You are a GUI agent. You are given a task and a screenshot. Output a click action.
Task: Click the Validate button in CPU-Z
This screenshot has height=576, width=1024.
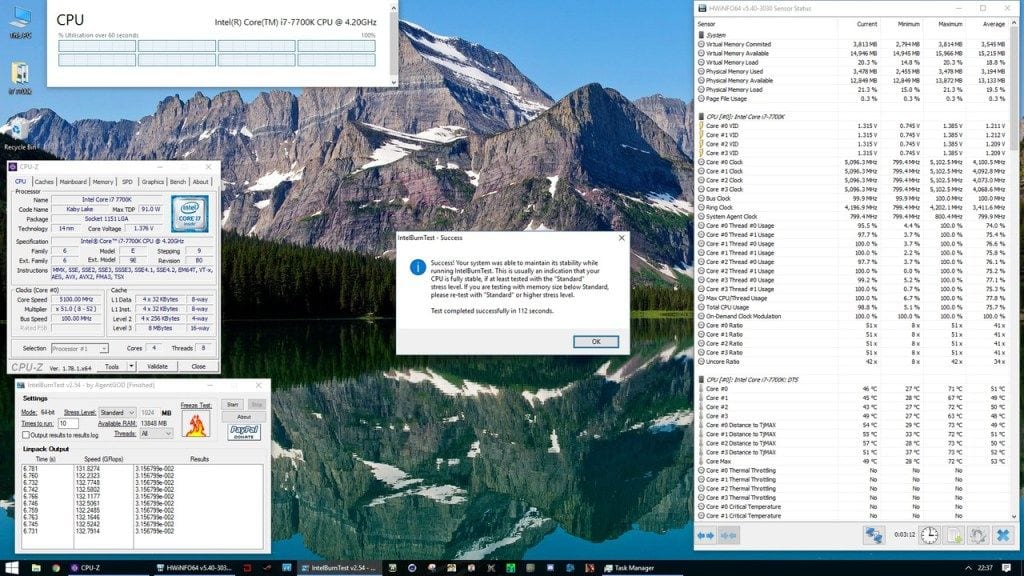tap(157, 366)
